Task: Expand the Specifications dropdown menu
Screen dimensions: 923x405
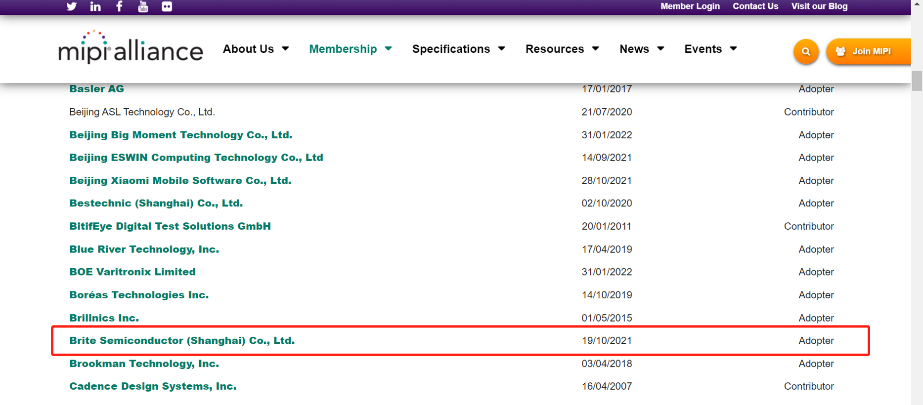Action: coord(458,49)
